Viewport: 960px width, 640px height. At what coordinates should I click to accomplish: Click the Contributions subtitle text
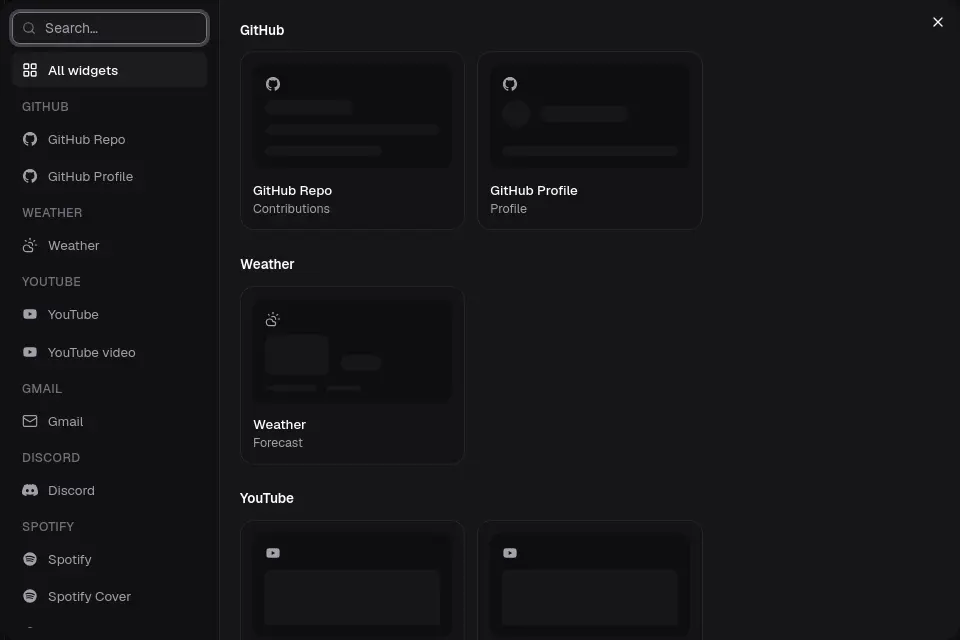tap(291, 209)
